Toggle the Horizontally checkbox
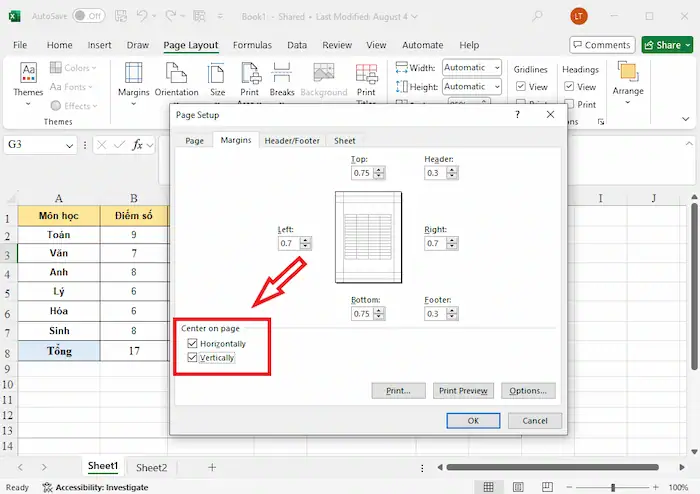The width and height of the screenshot is (700, 494). [192, 344]
